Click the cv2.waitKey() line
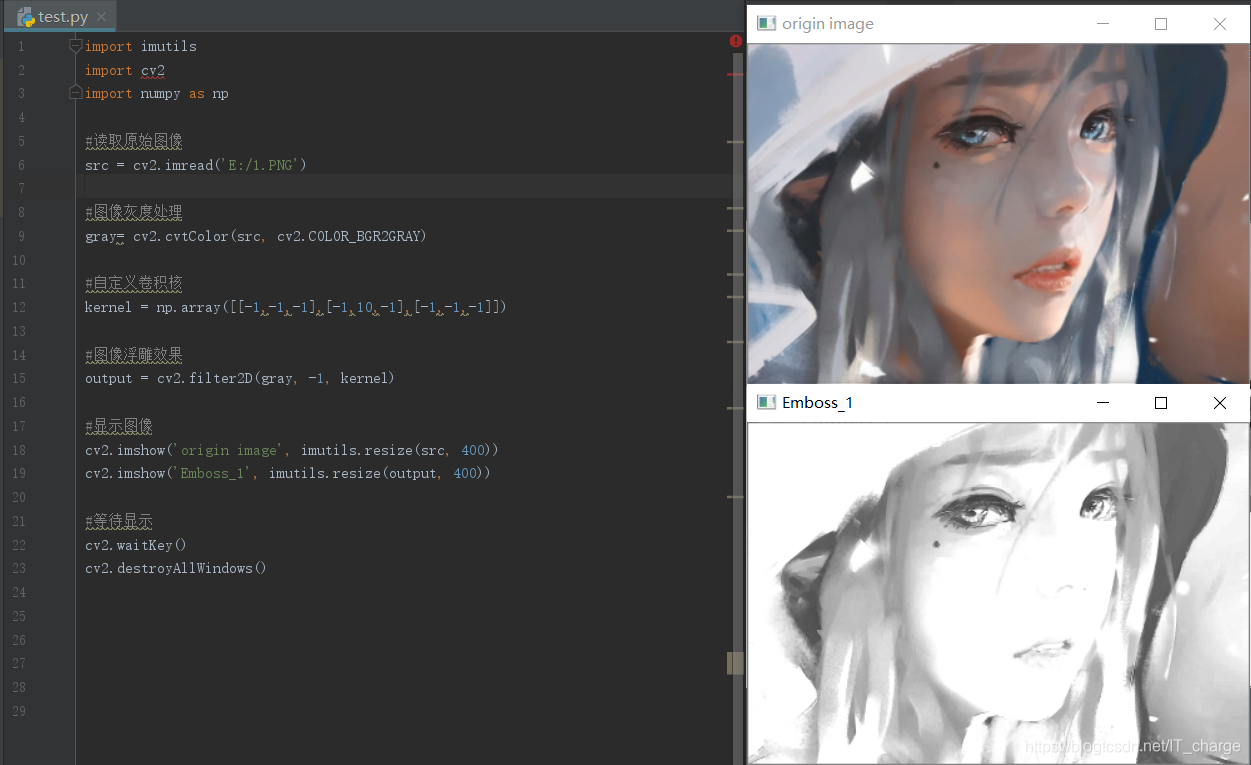The width and height of the screenshot is (1251, 765). point(136,545)
